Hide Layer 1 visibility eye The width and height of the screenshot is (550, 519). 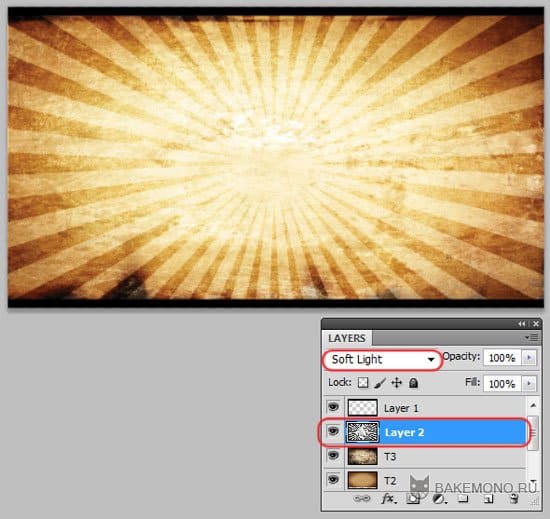pyautogui.click(x=333, y=407)
